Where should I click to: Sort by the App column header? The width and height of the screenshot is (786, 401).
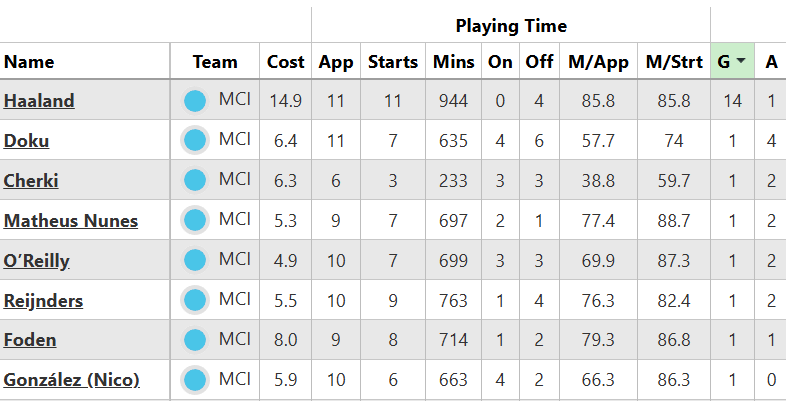pos(336,61)
